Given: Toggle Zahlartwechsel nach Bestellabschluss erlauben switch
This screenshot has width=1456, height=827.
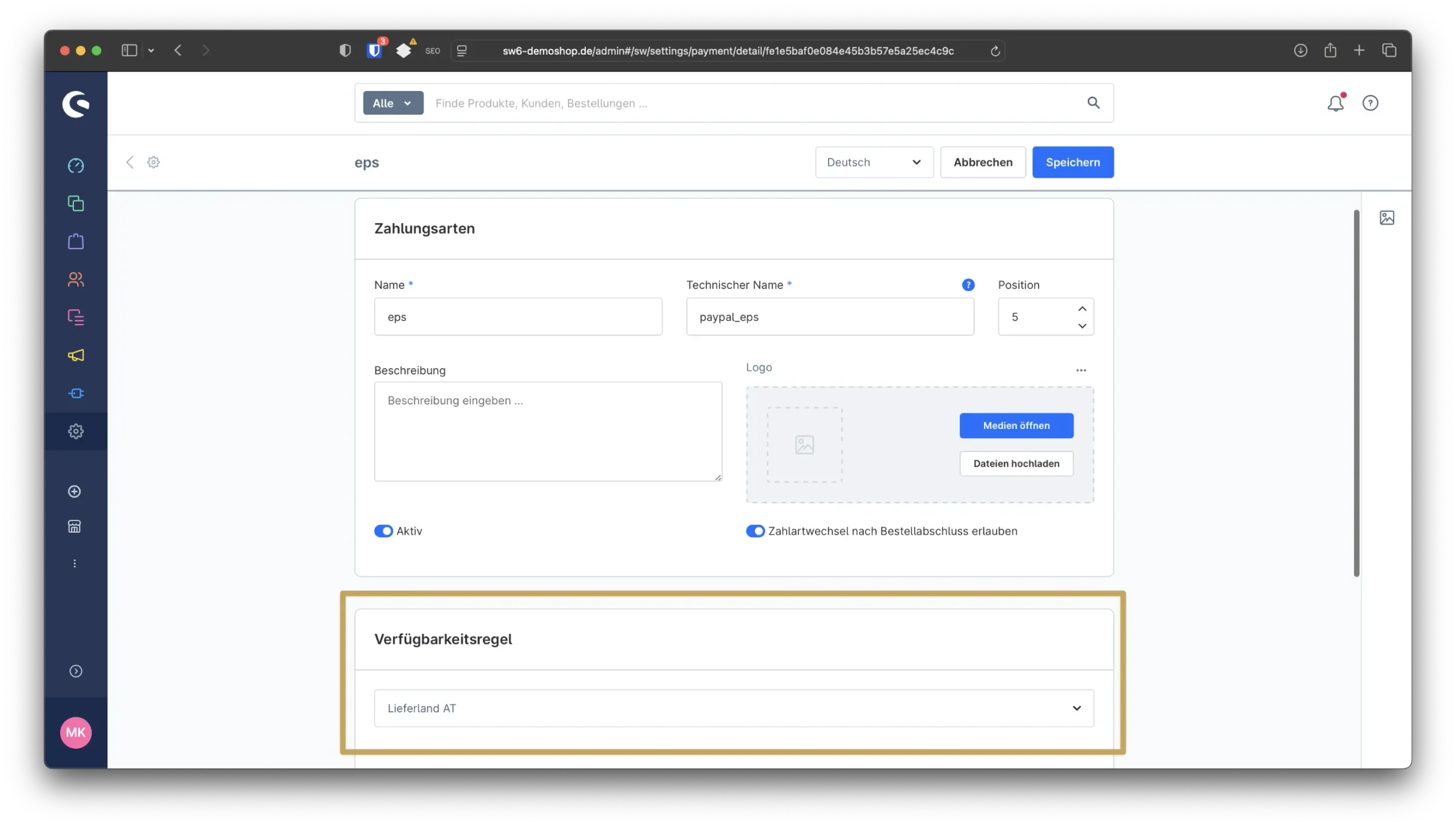Looking at the screenshot, I should pyautogui.click(x=755, y=531).
